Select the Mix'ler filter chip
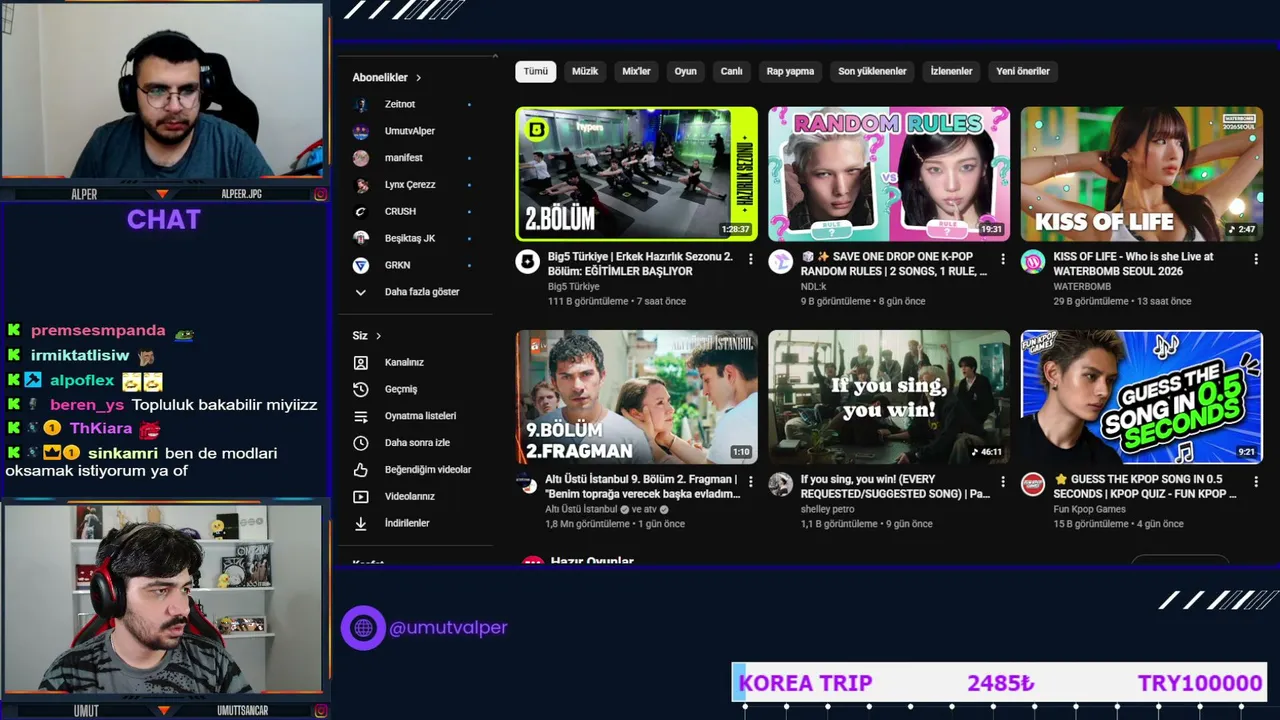This screenshot has height=720, width=1280. 637,71
